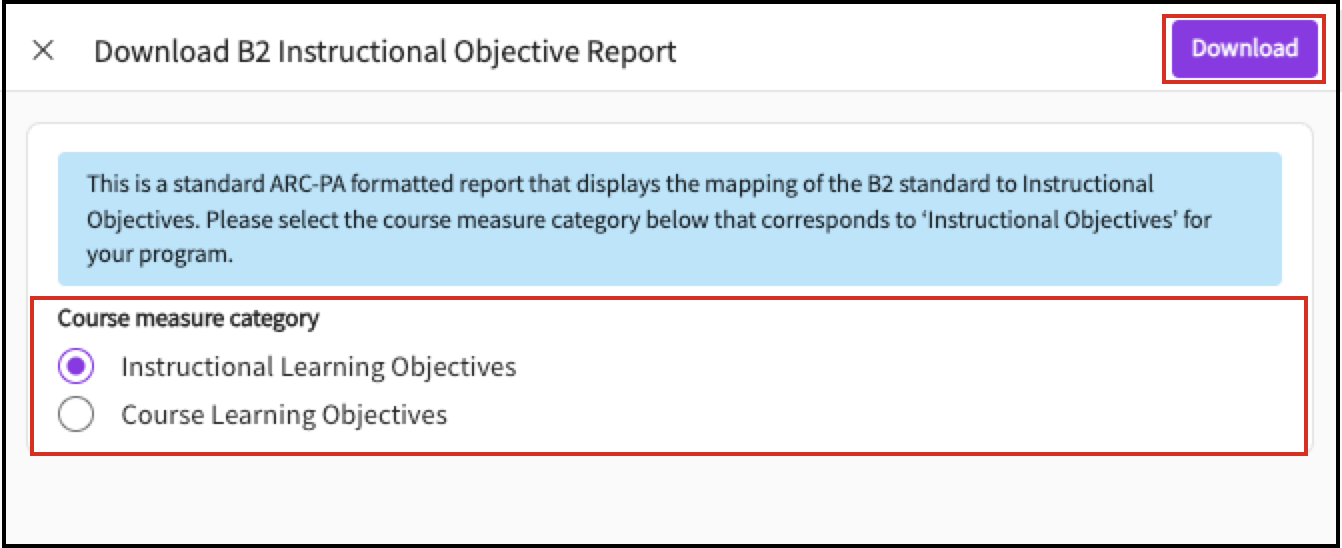Click the Course measure category heading
Screen dimensions: 1342x548
(188, 319)
